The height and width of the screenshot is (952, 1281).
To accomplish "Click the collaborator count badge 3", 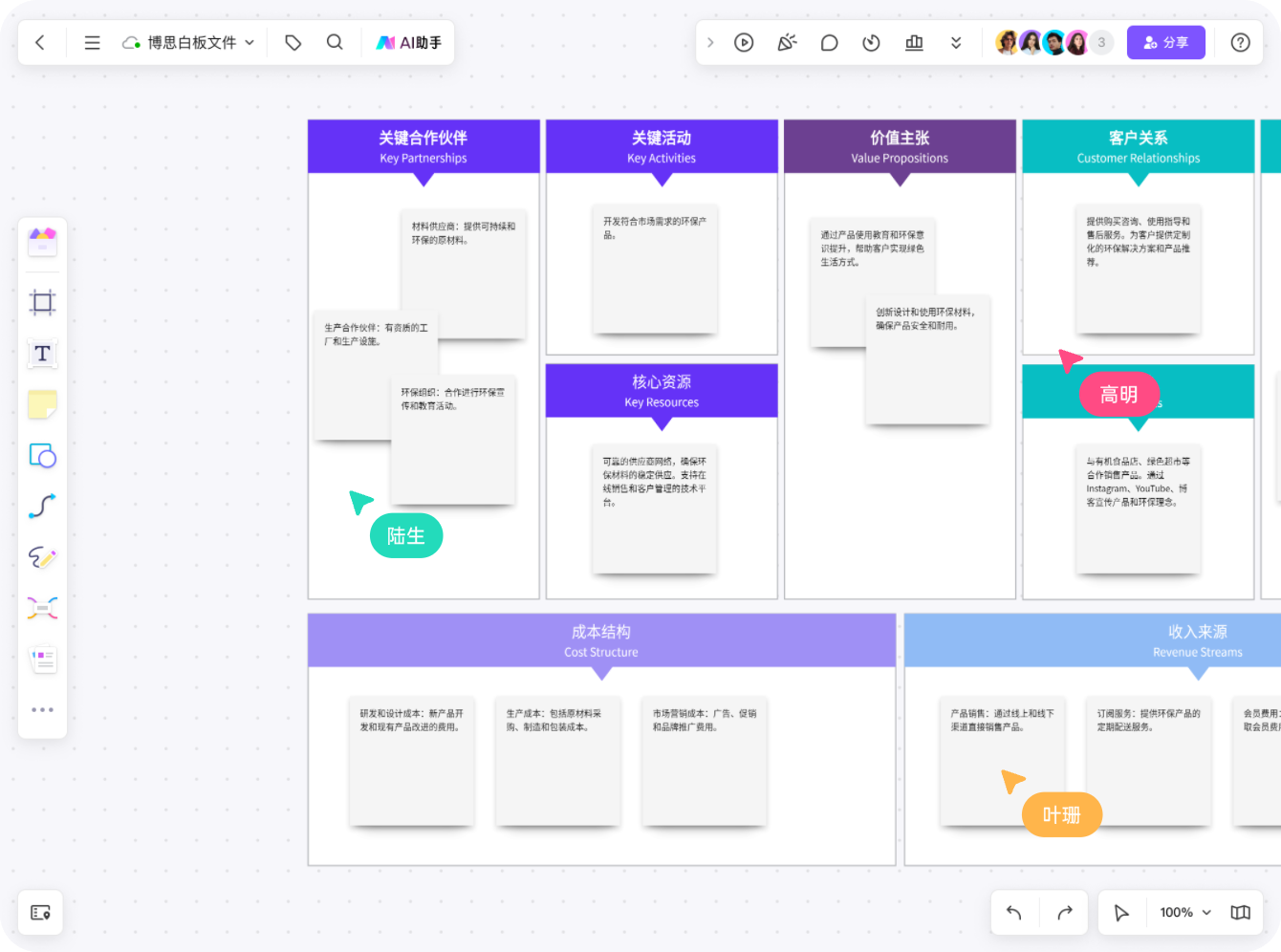I will tap(1101, 42).
